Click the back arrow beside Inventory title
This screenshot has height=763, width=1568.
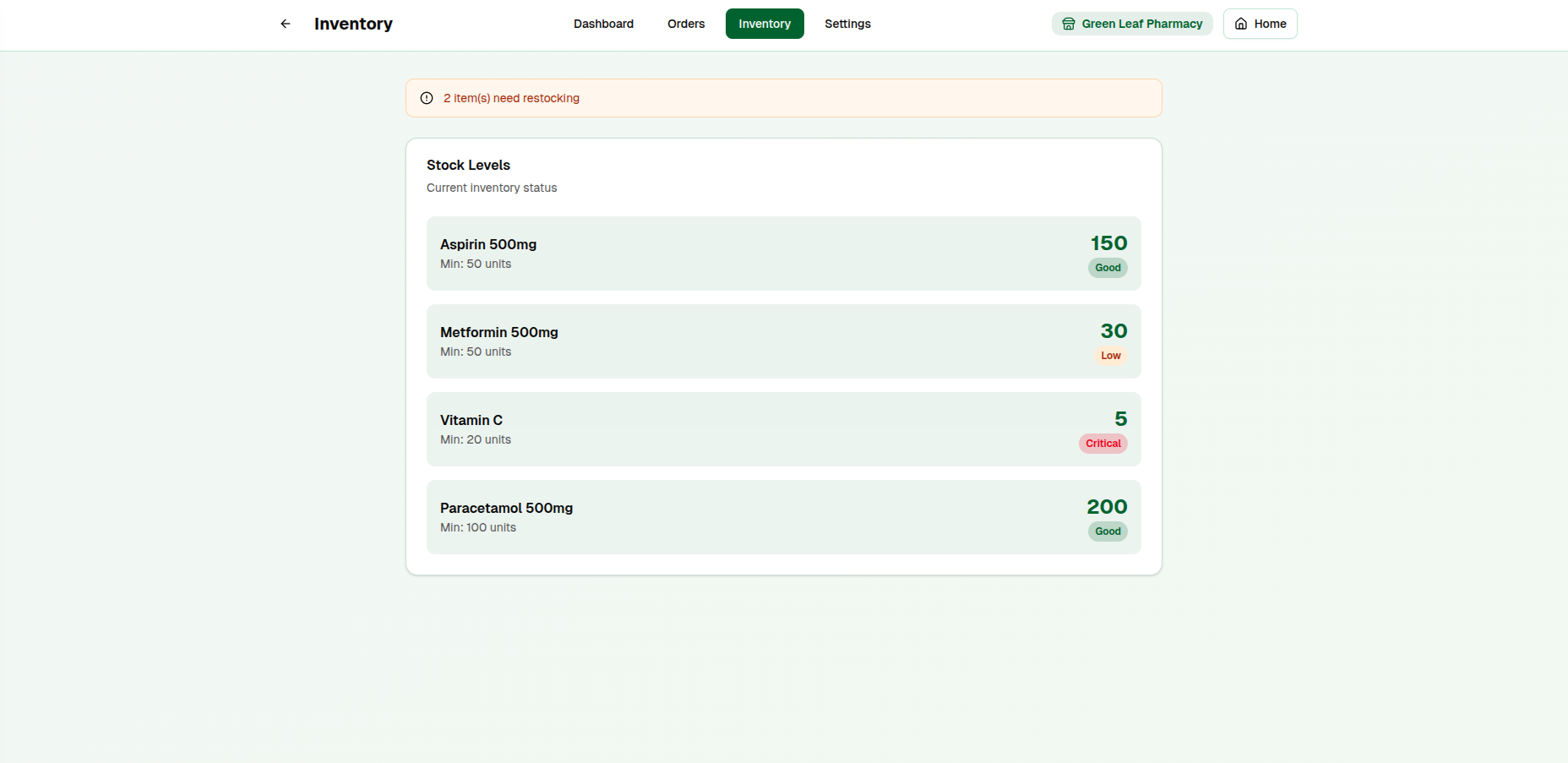click(285, 24)
